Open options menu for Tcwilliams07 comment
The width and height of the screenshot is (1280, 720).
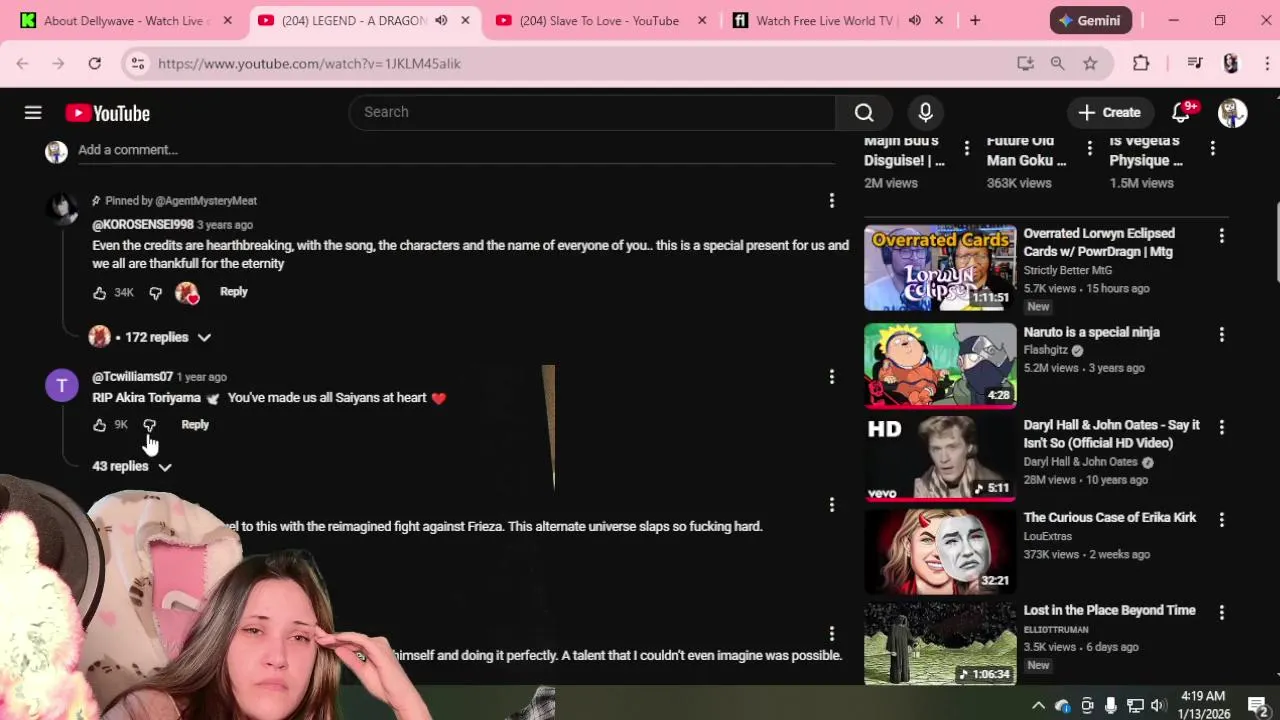831,377
